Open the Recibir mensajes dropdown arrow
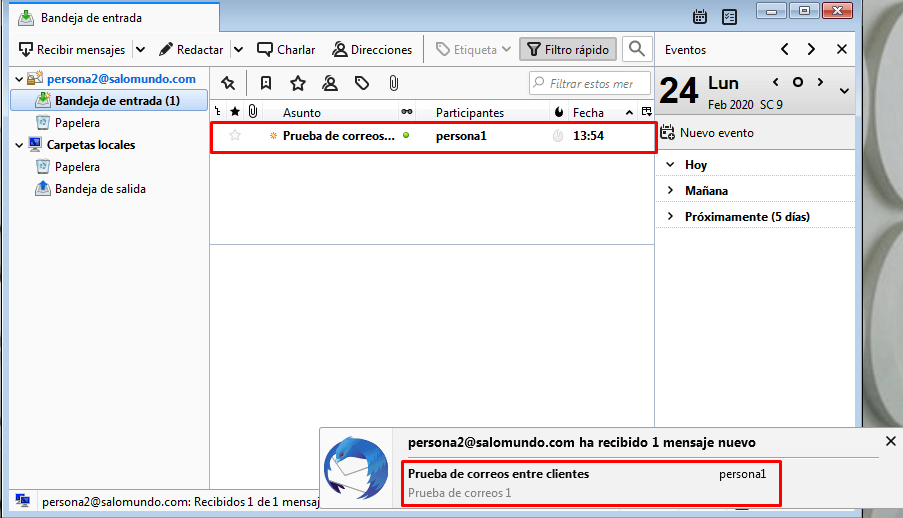 [x=140, y=49]
